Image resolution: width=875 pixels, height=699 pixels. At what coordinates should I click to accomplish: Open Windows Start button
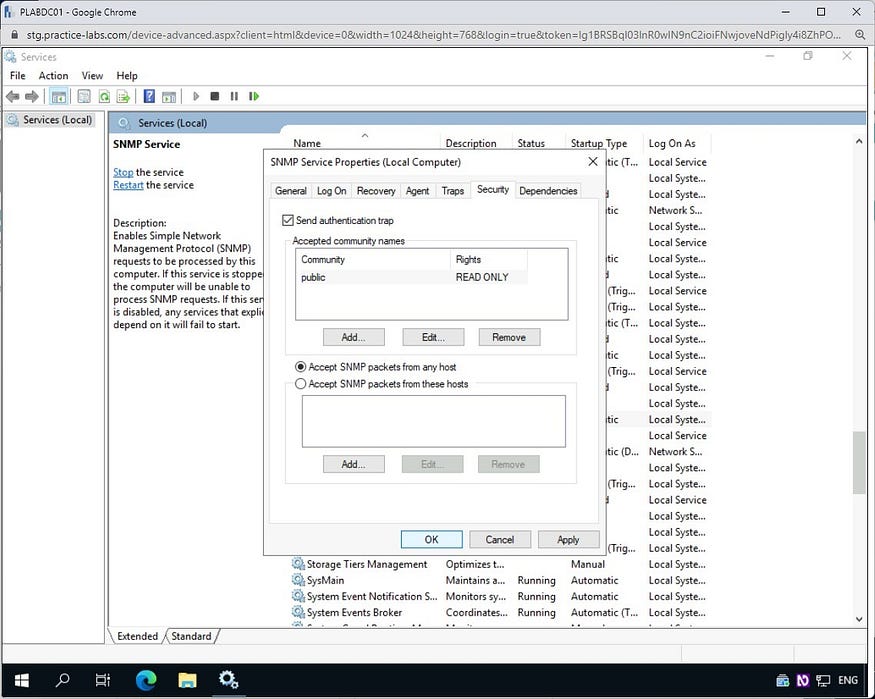point(21,680)
